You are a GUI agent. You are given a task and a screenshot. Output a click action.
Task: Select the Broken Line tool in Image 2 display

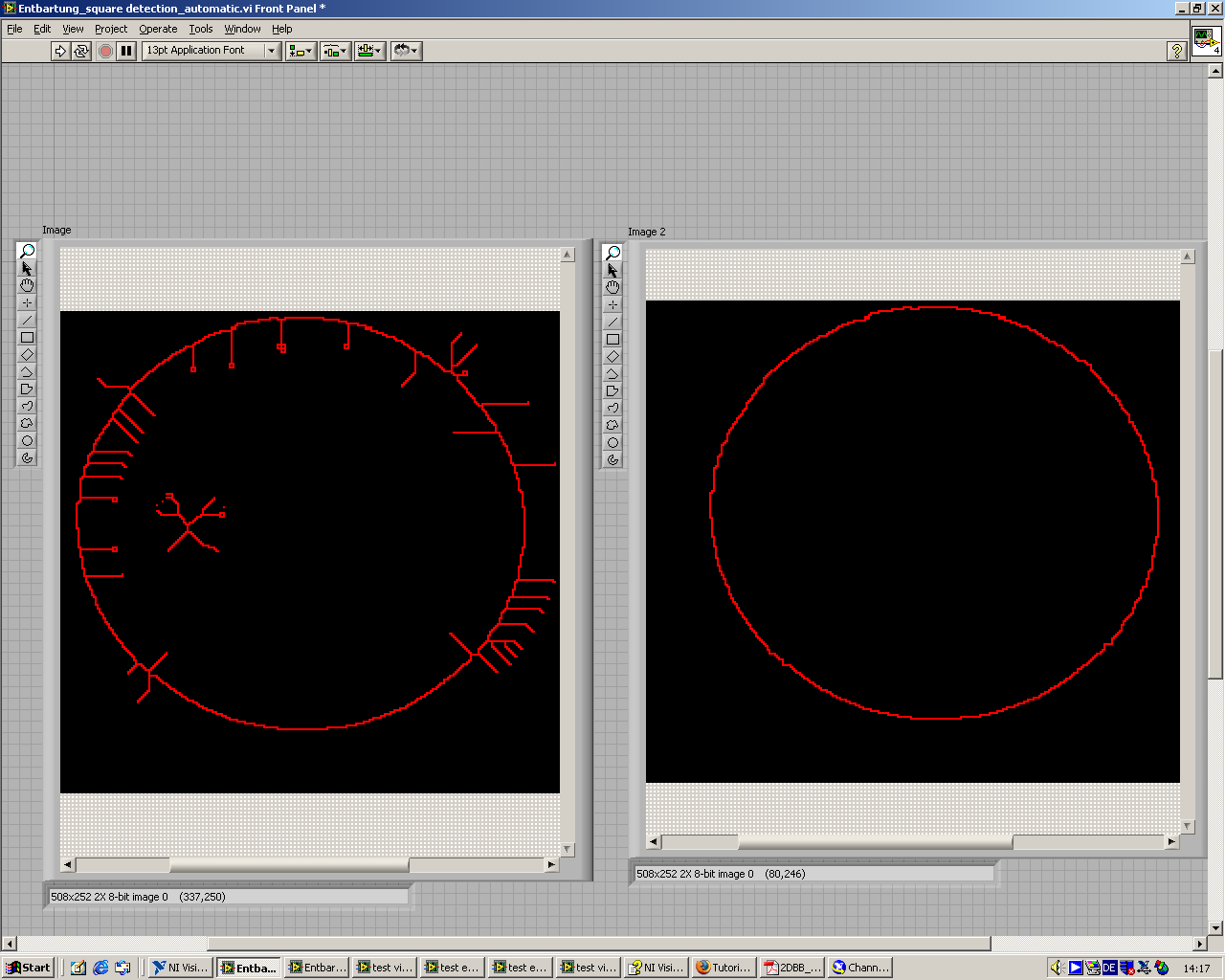coord(612,373)
